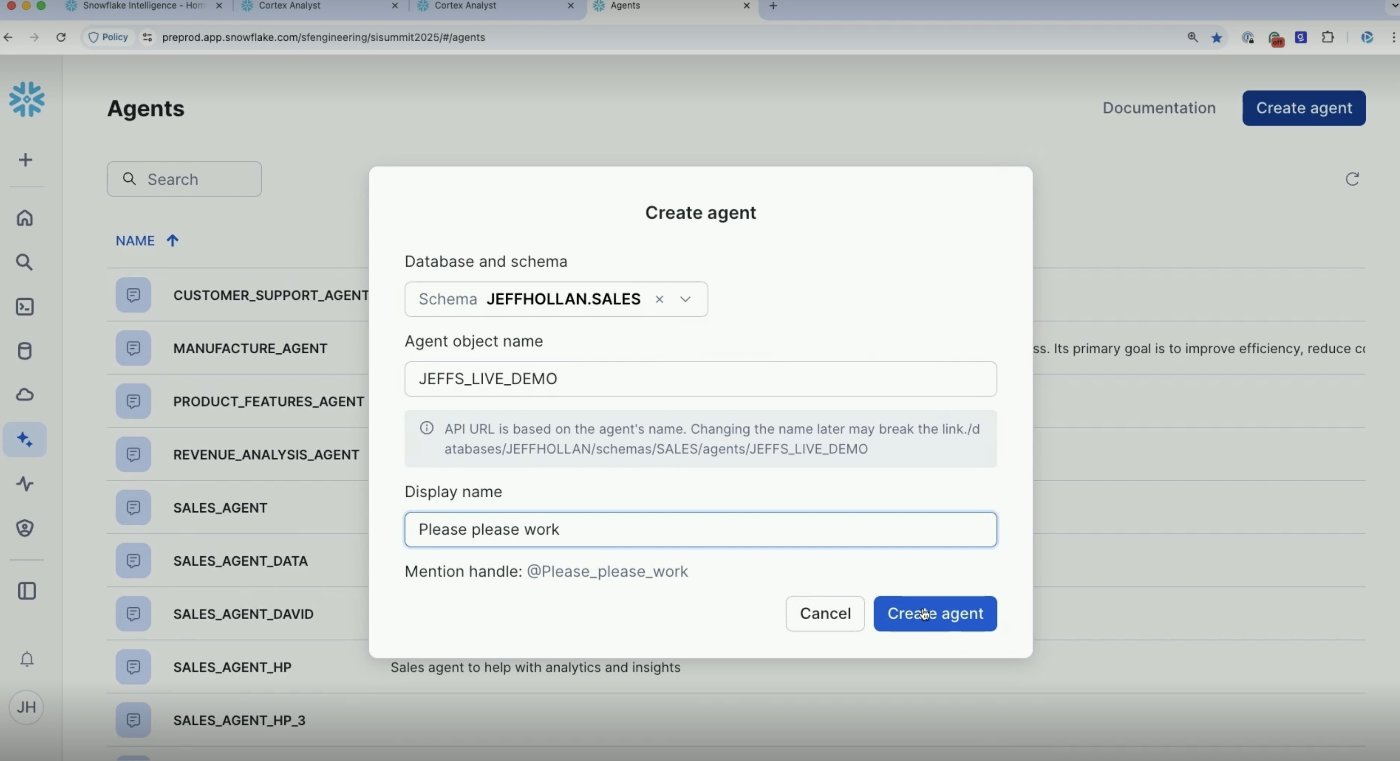Click the API URL info icon
Image resolution: width=1400 pixels, height=761 pixels.
click(427, 428)
